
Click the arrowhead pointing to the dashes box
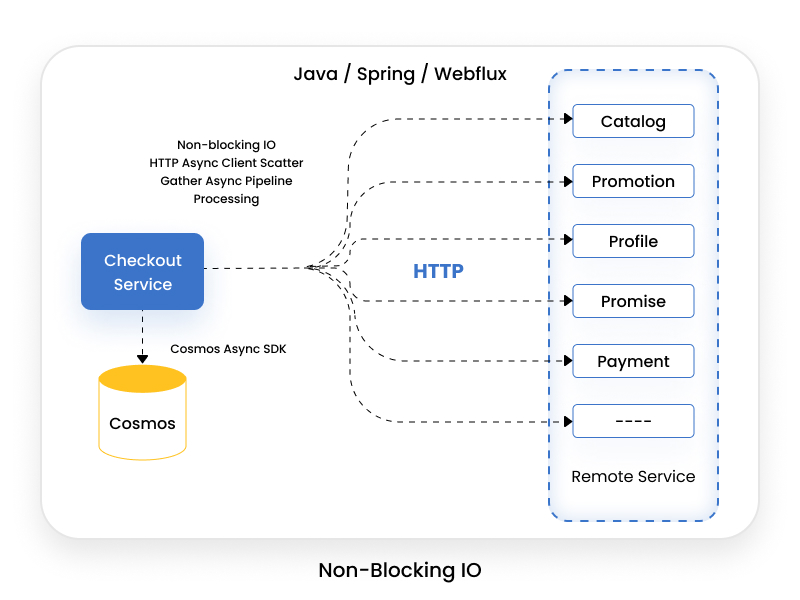pyautogui.click(x=568, y=421)
